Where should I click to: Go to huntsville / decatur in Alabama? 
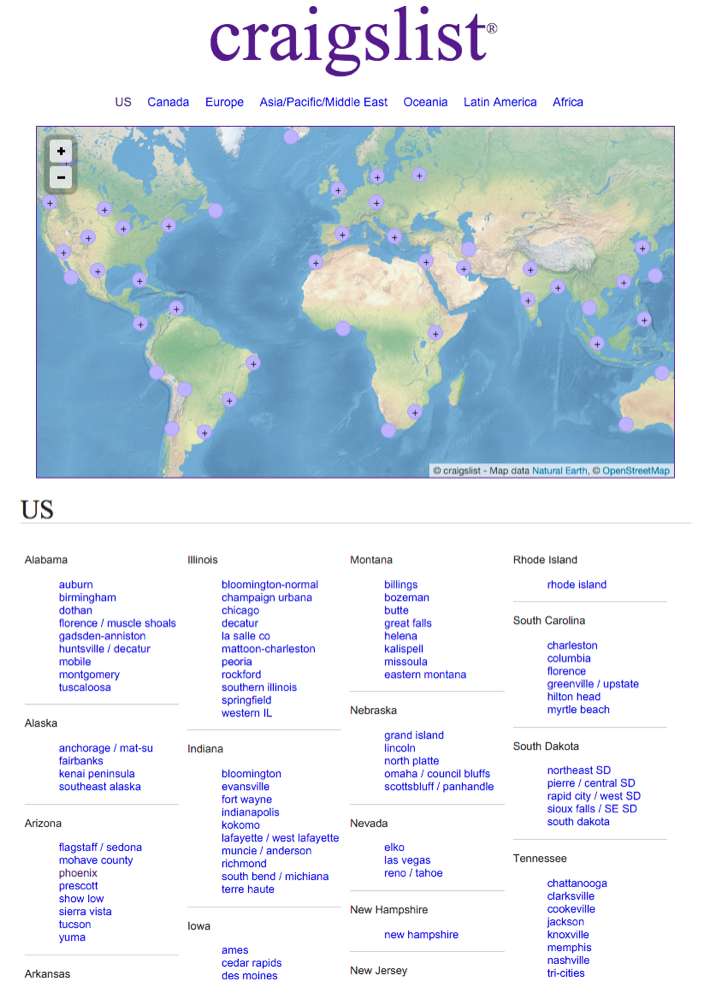point(105,649)
